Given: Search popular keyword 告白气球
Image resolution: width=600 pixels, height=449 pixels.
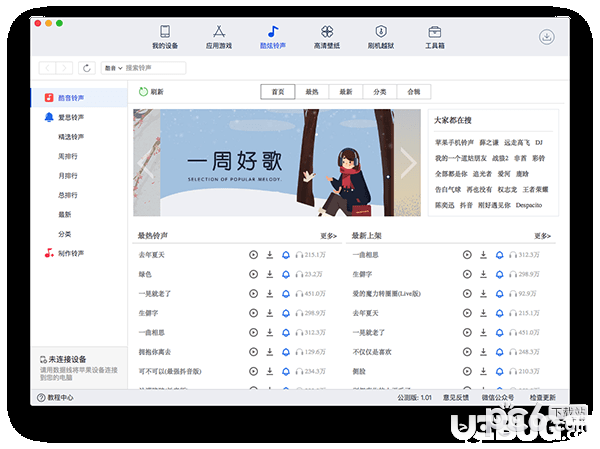Looking at the screenshot, I should coord(448,189).
